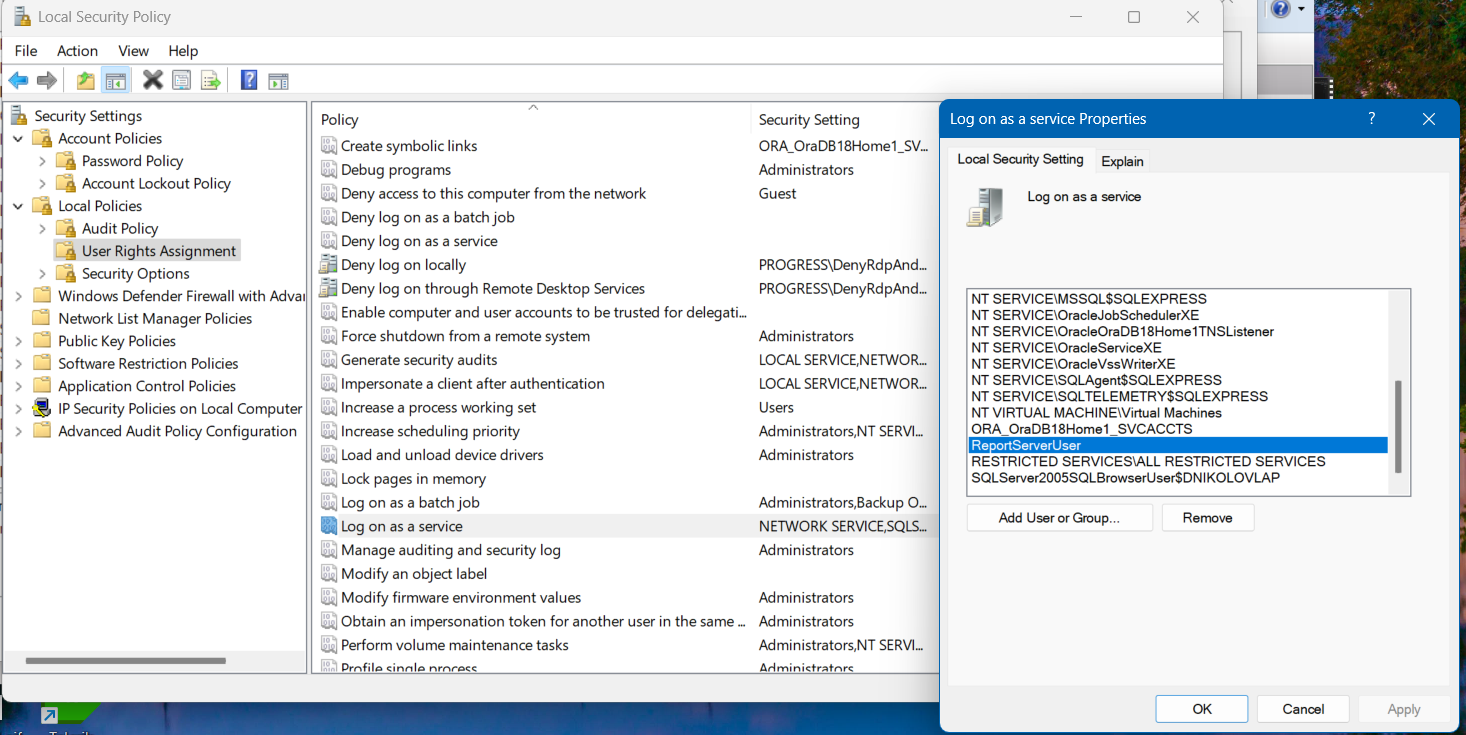Click the icon beside Increase scheduling priority
Viewport: 1466px width, 735px height.
pyautogui.click(x=329, y=431)
